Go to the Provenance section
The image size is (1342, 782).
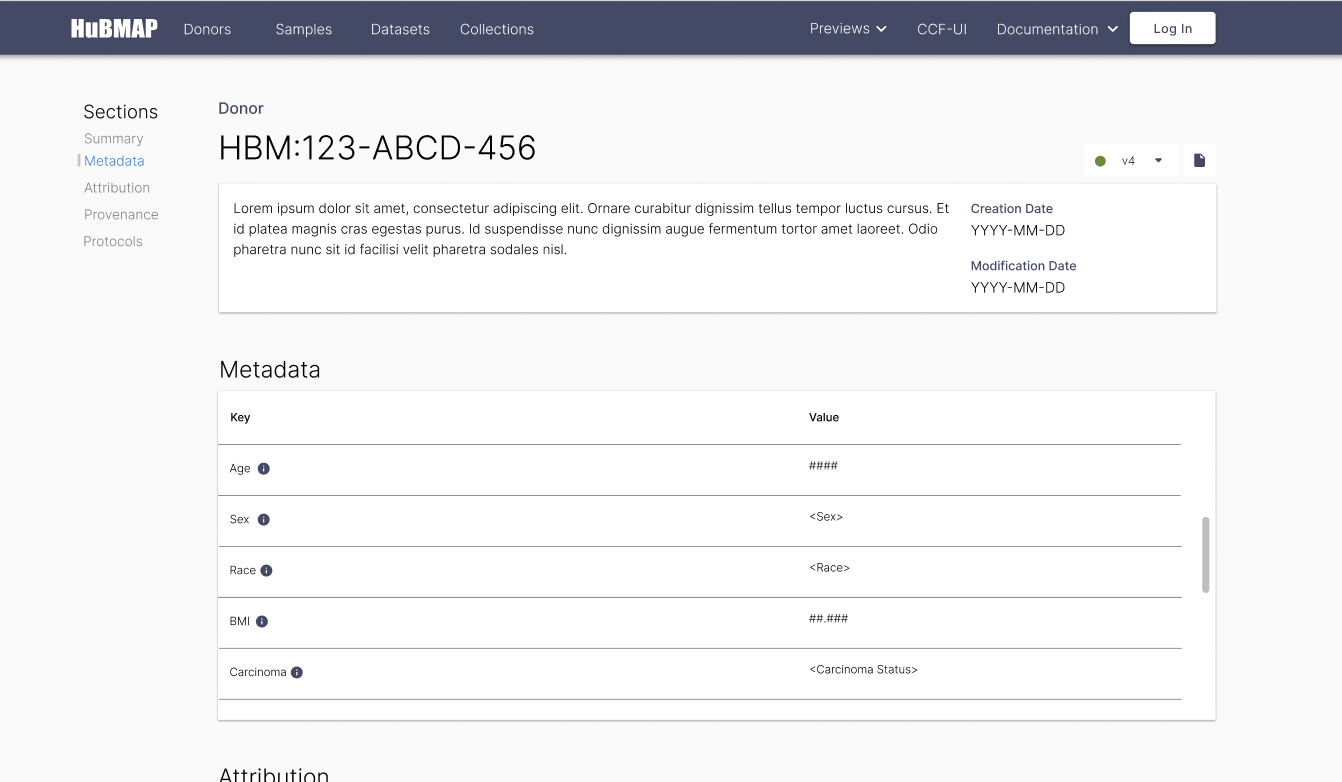(121, 215)
